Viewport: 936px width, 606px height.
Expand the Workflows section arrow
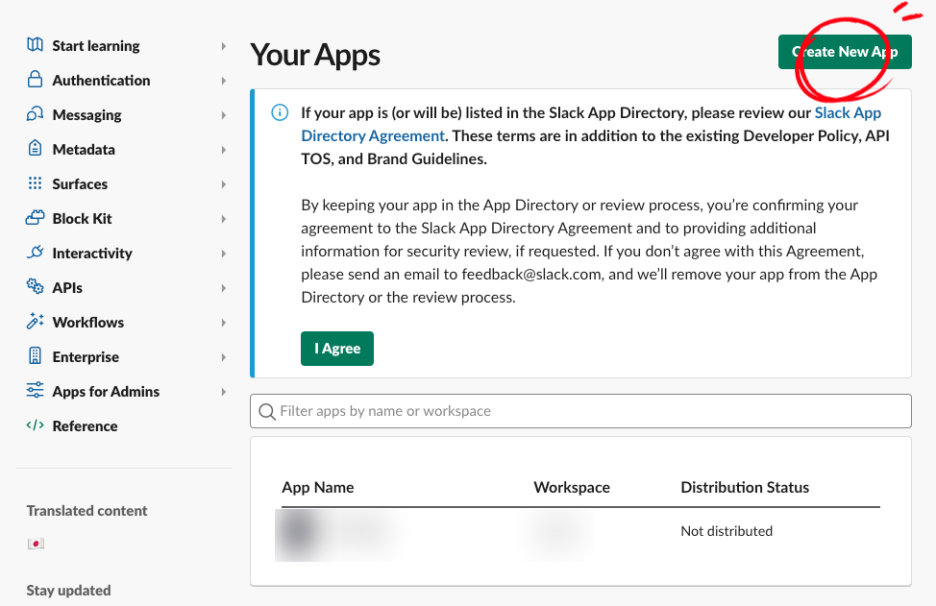click(x=223, y=323)
